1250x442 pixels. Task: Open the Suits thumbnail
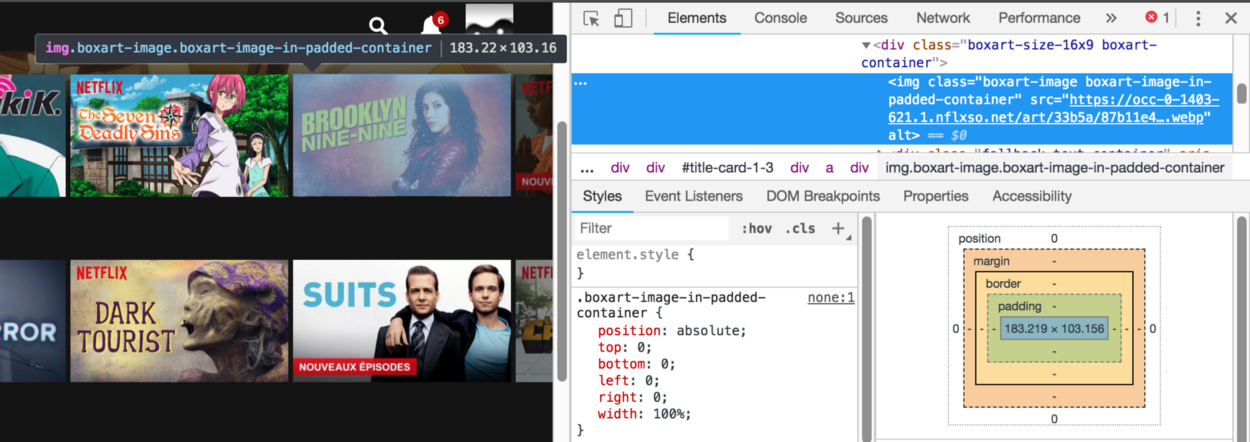(402, 321)
